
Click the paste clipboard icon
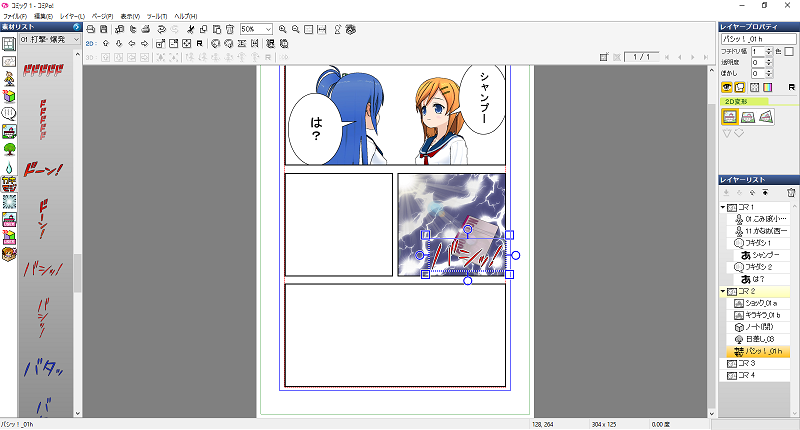click(216, 30)
